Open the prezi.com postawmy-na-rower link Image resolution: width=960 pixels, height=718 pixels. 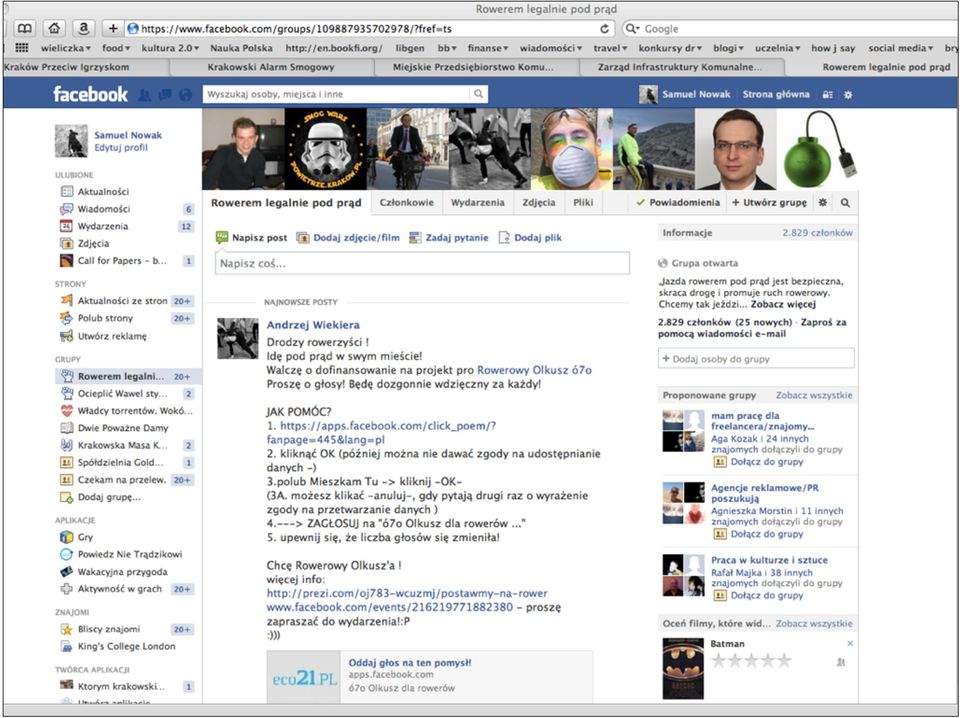coord(407,593)
